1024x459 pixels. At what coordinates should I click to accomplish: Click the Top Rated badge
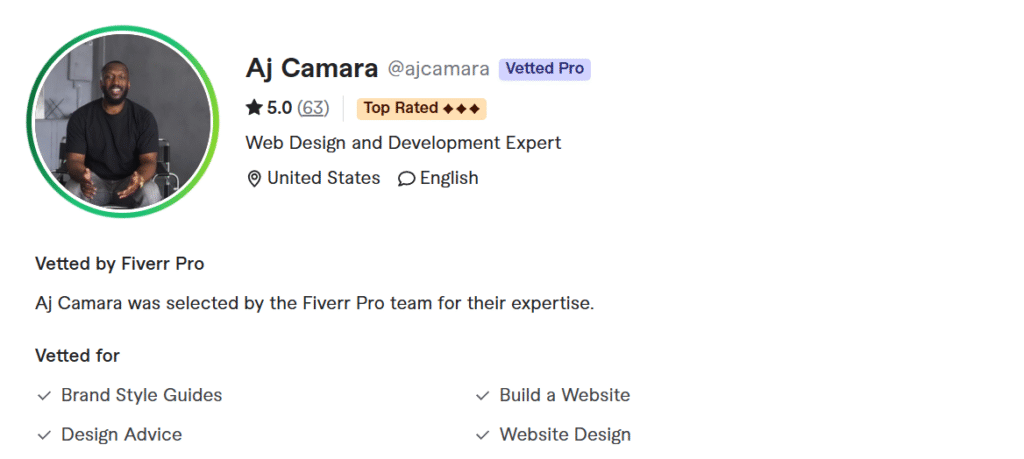pos(421,108)
